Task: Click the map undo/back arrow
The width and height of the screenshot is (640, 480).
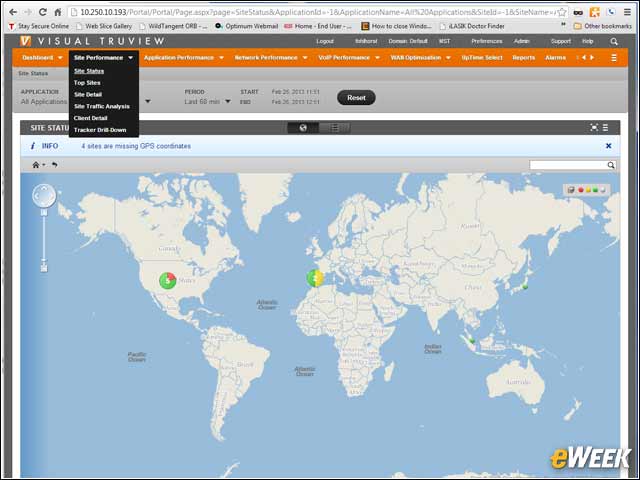Action: click(54, 165)
